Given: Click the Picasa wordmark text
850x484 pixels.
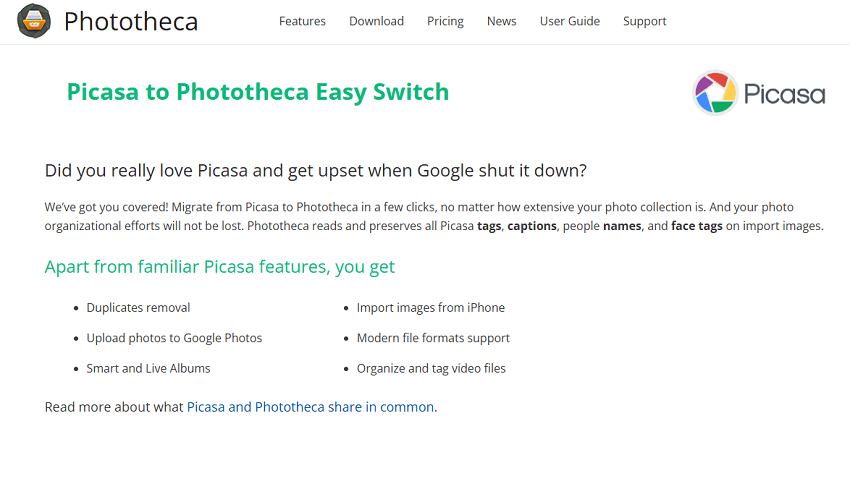Looking at the screenshot, I should [784, 95].
